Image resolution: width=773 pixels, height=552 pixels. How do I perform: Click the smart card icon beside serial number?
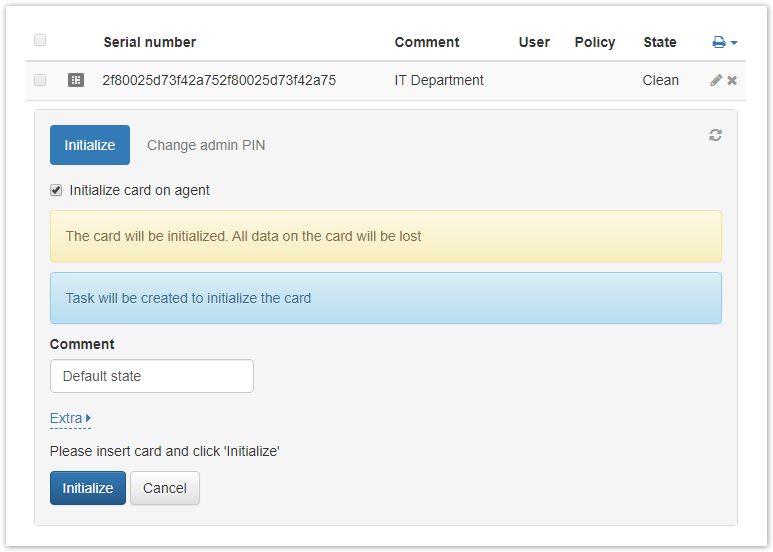coord(76,80)
